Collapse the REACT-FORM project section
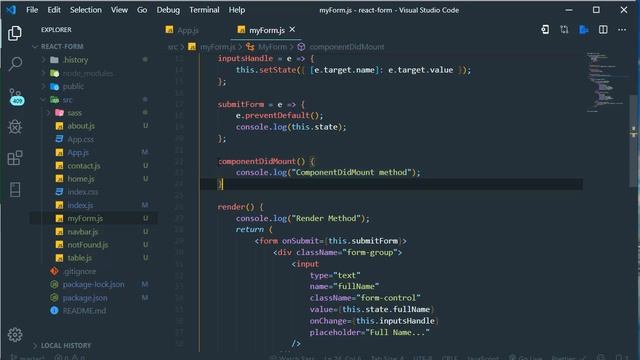The height and width of the screenshot is (360, 640). coord(35,47)
